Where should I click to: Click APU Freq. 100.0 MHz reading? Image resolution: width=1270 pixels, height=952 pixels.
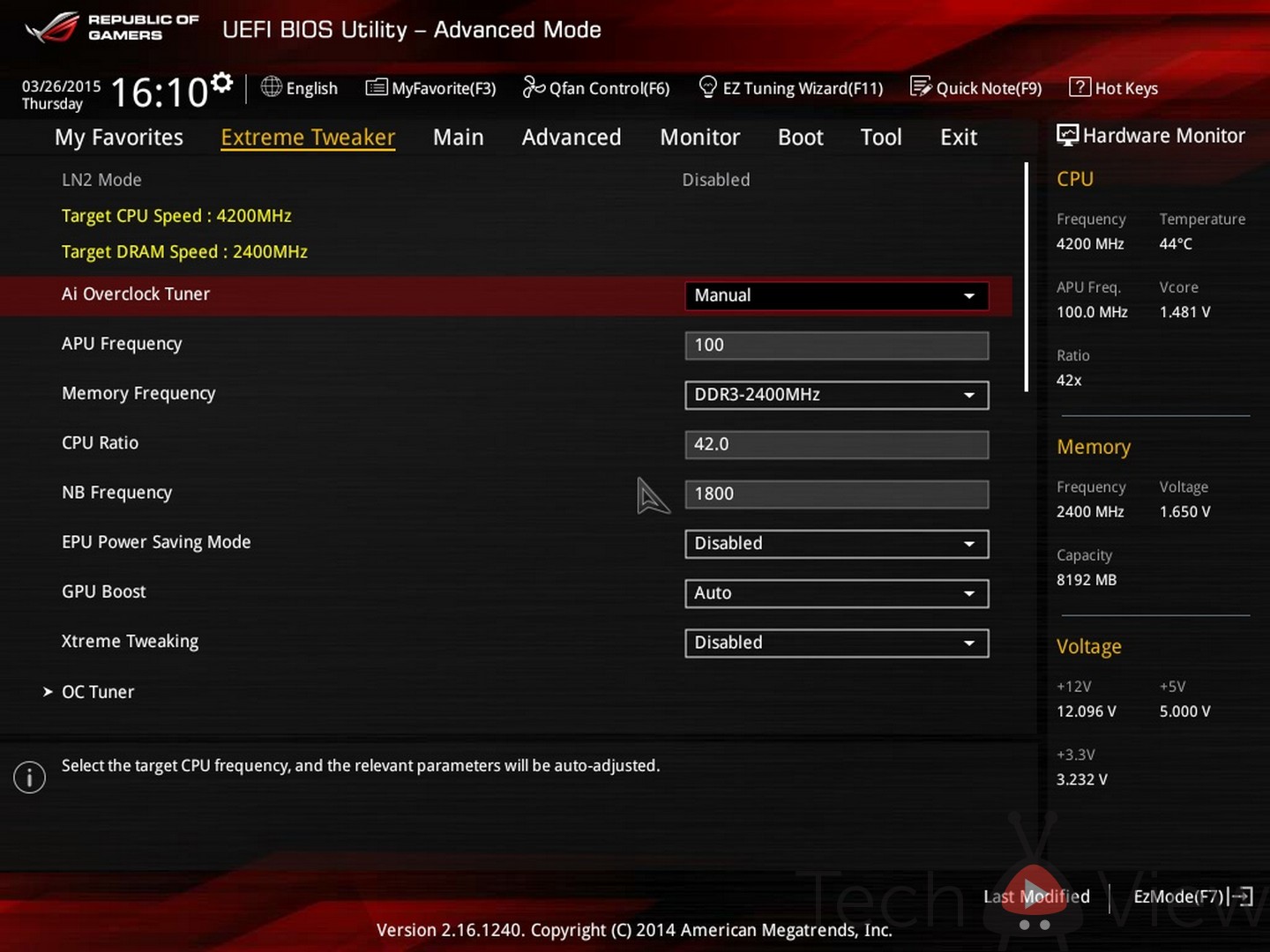(x=1092, y=312)
